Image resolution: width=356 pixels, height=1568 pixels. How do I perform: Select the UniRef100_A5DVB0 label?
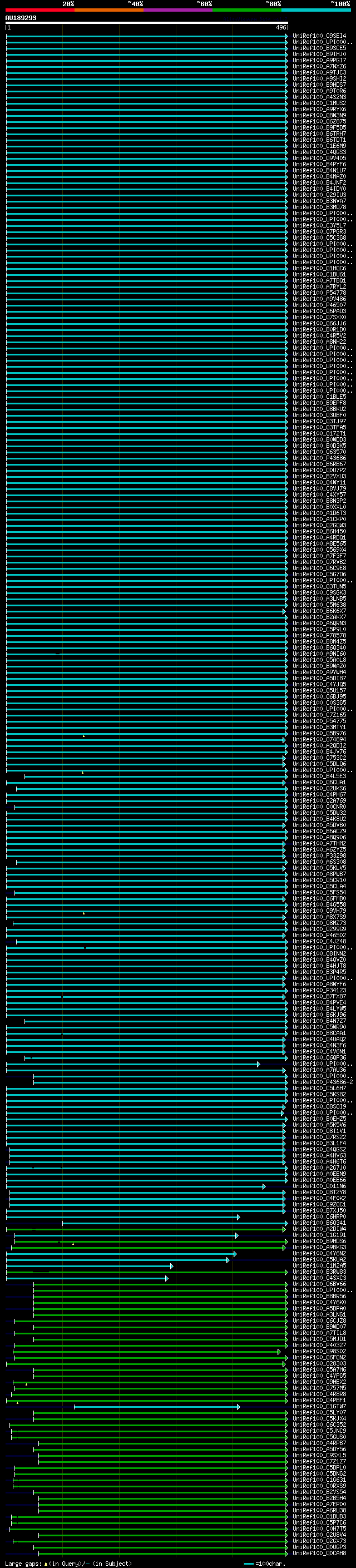tap(319, 825)
